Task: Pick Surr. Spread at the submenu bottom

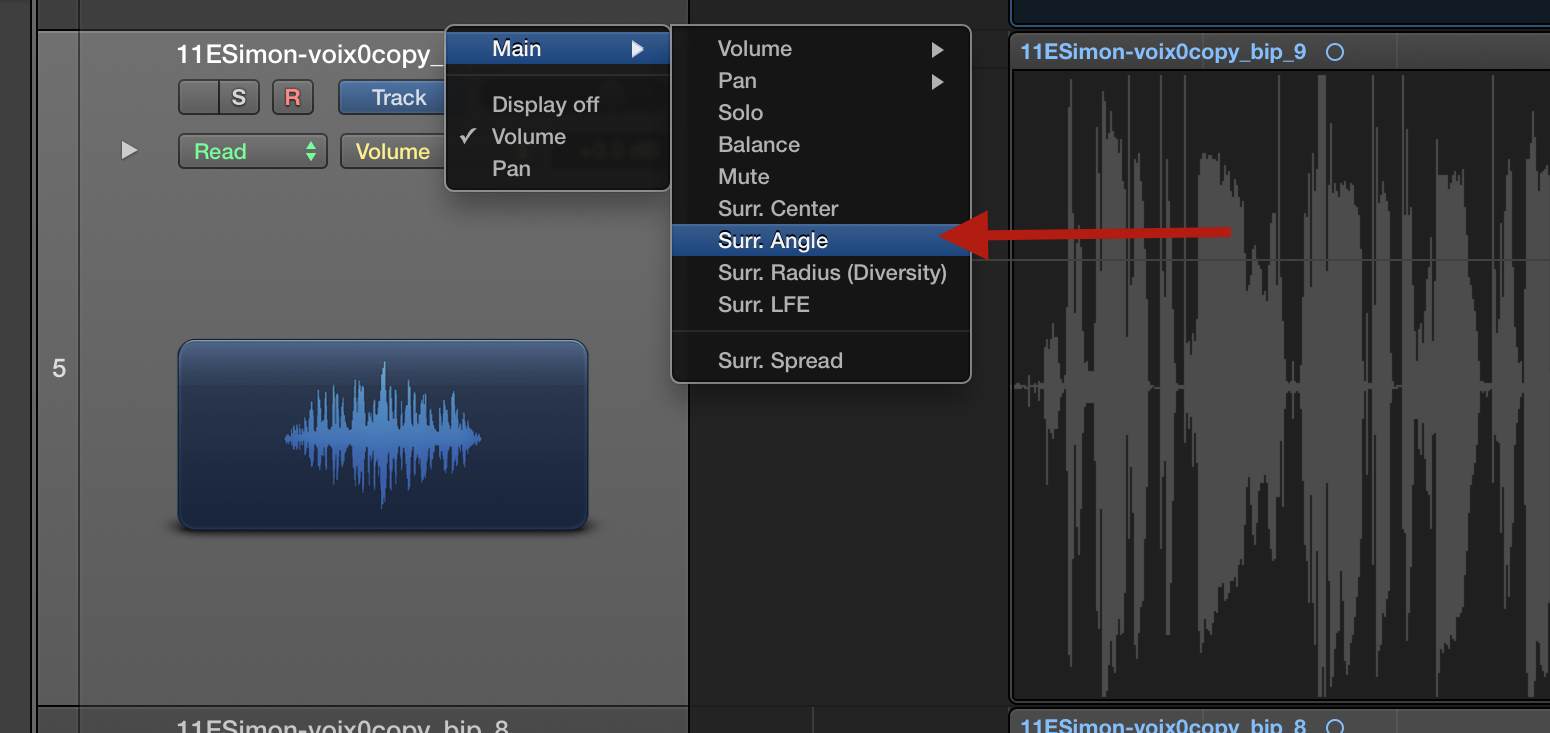Action: (x=780, y=361)
